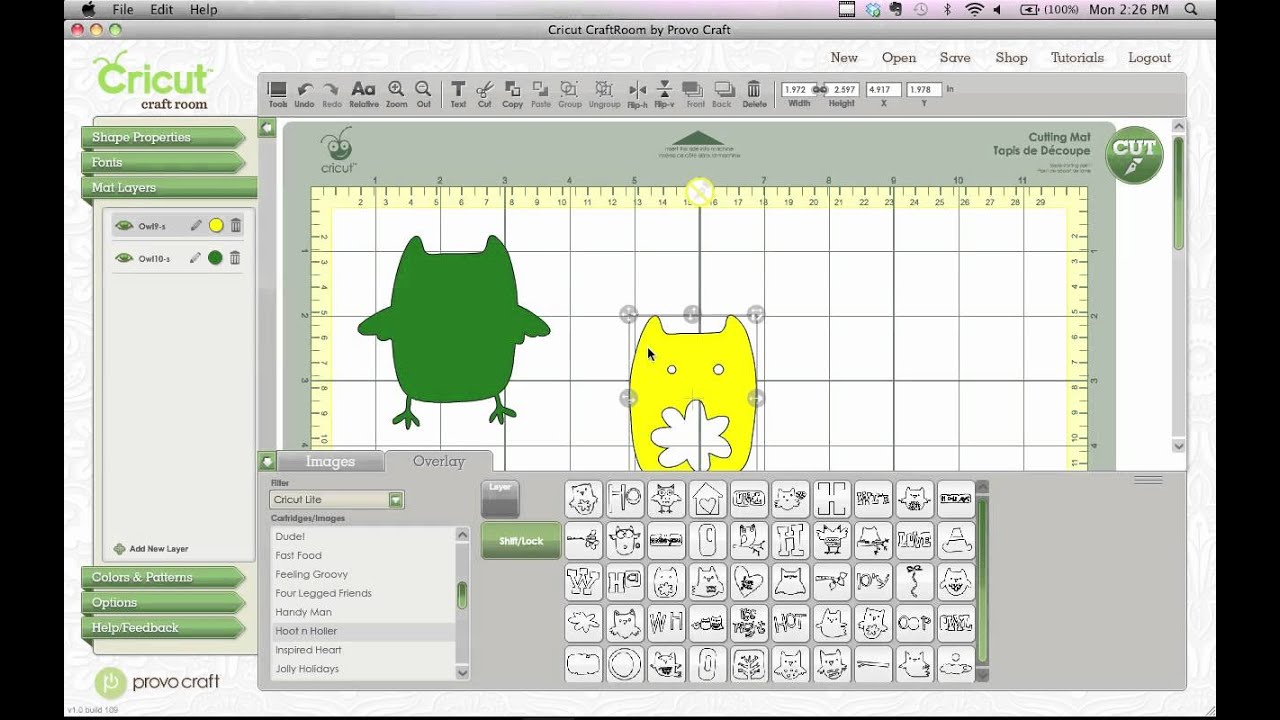Collapse left sidebar with arrow above mat
Viewport: 1280px width, 720px height.
click(x=267, y=128)
